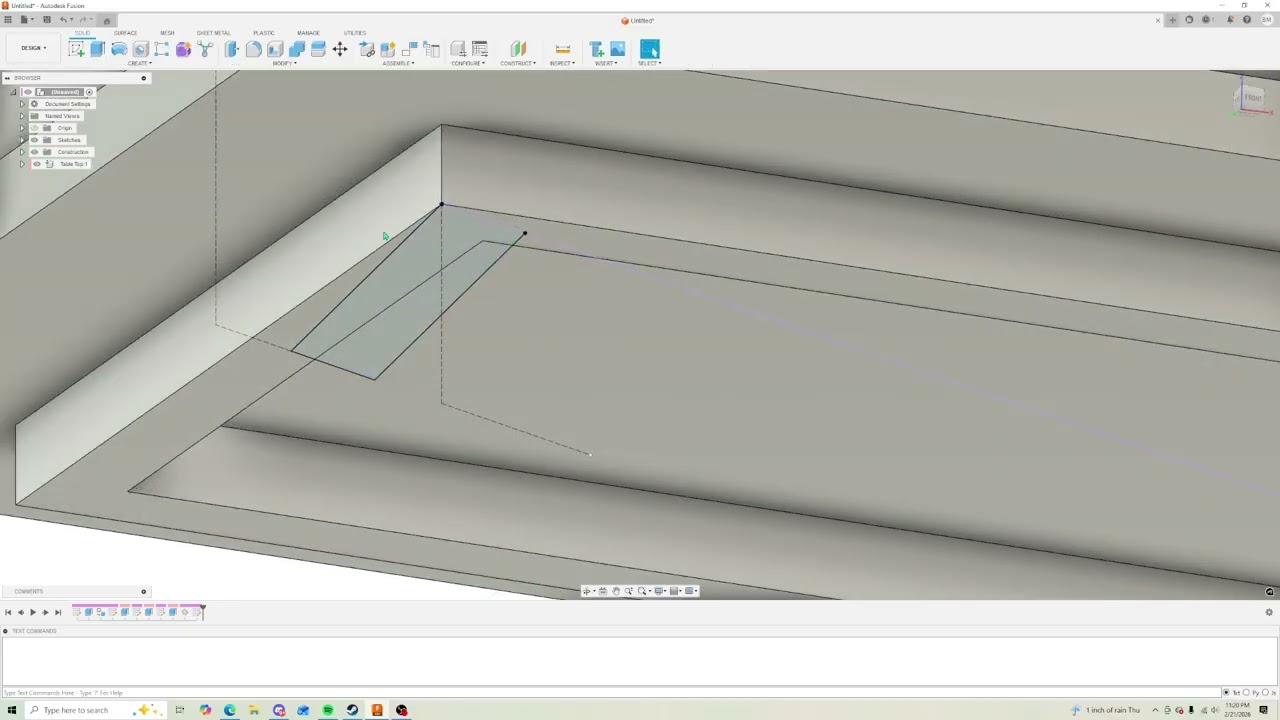The height and width of the screenshot is (720, 1280).
Task: Select the Shell tool
Action: (275, 49)
